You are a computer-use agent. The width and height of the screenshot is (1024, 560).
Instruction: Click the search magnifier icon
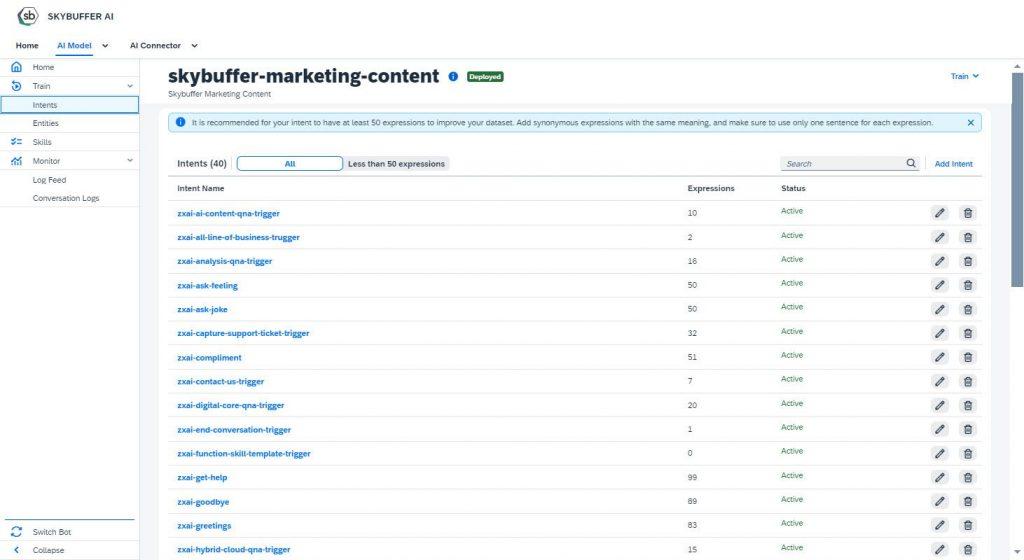911,163
